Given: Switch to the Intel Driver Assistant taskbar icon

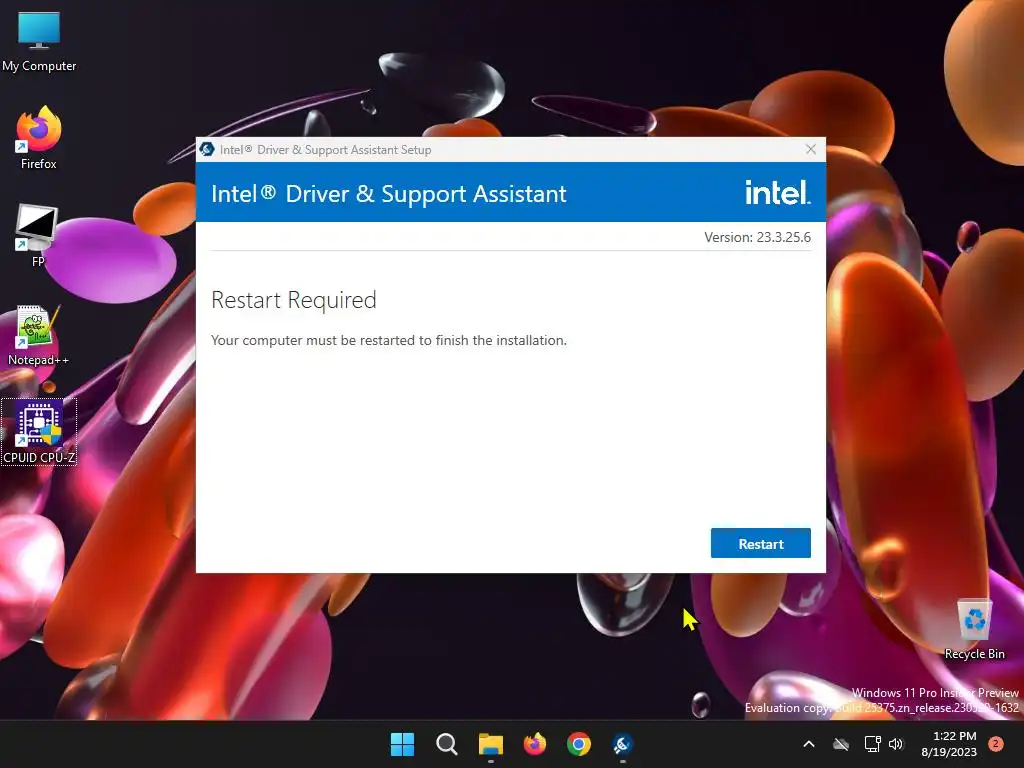Looking at the screenshot, I should coord(622,744).
